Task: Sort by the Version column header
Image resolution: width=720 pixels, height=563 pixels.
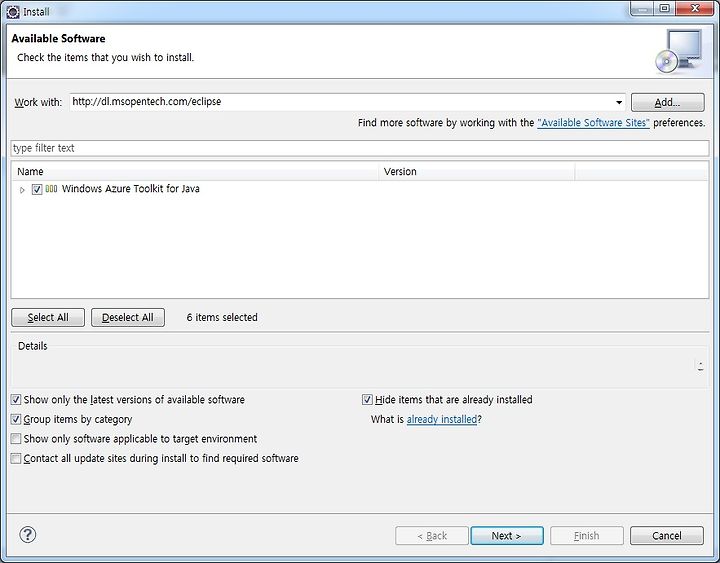Action: [x=477, y=171]
